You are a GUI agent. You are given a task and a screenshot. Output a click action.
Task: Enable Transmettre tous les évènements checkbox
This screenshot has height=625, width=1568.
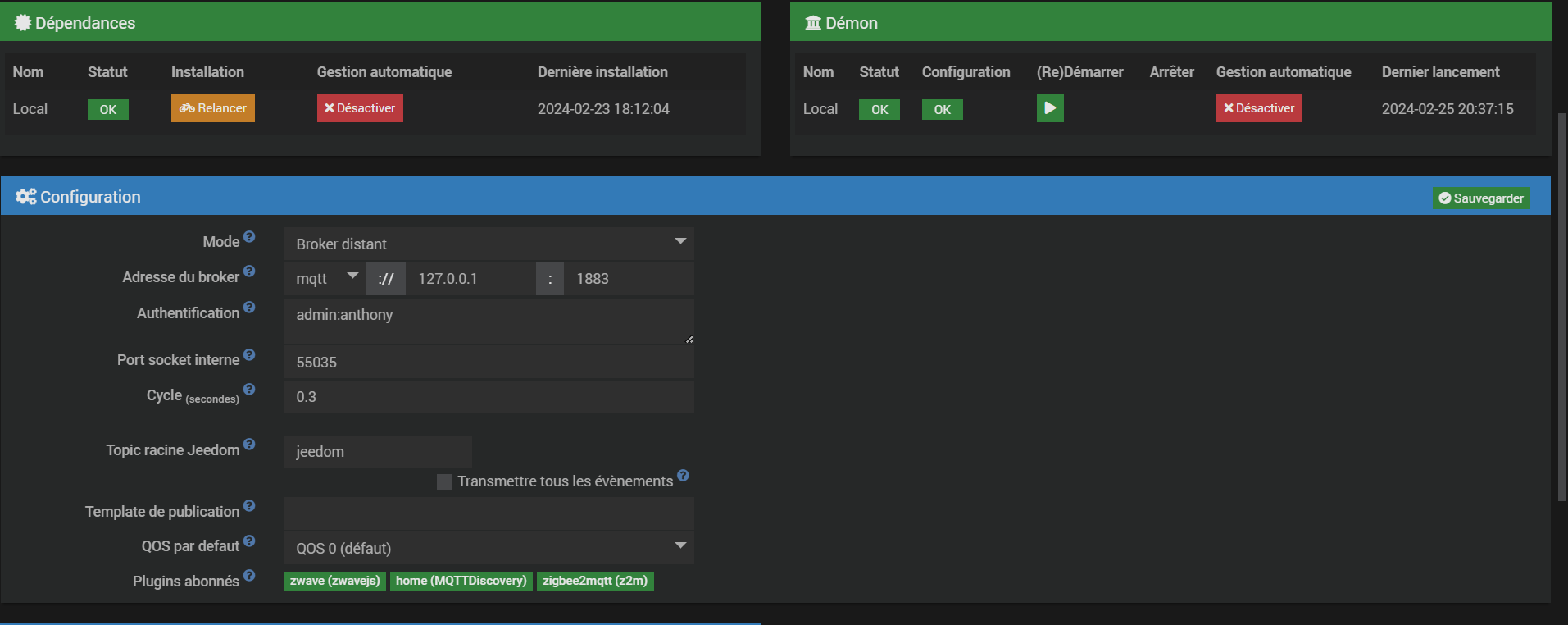[444, 481]
